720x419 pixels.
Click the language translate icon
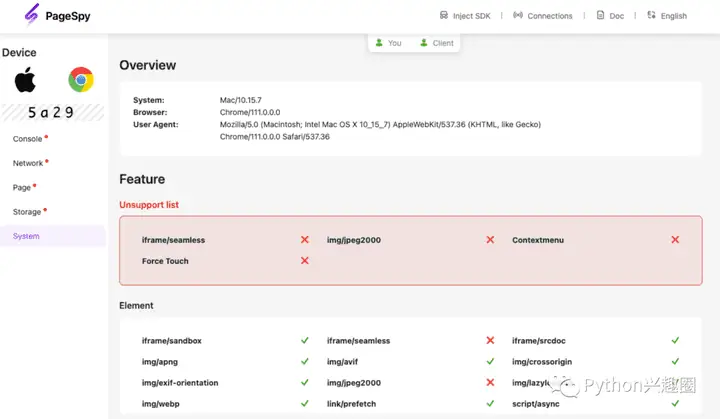tap(651, 15)
